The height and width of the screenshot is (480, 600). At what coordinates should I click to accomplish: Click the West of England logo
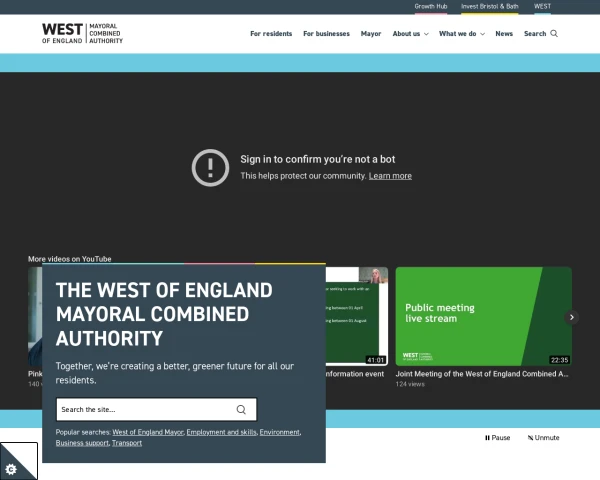click(x=82, y=33)
